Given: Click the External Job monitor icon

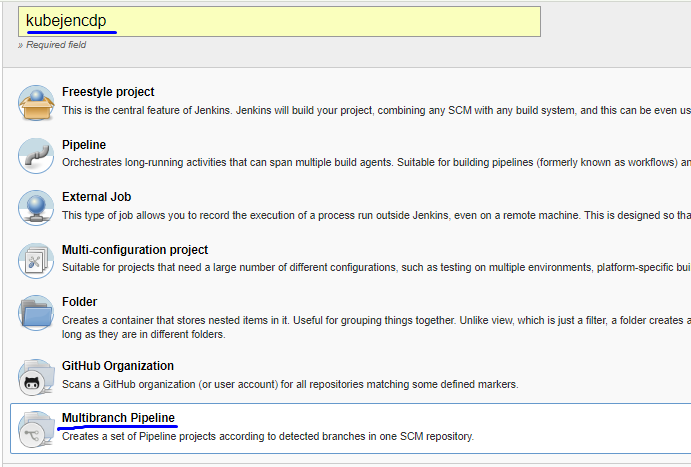Looking at the screenshot, I should [35, 208].
